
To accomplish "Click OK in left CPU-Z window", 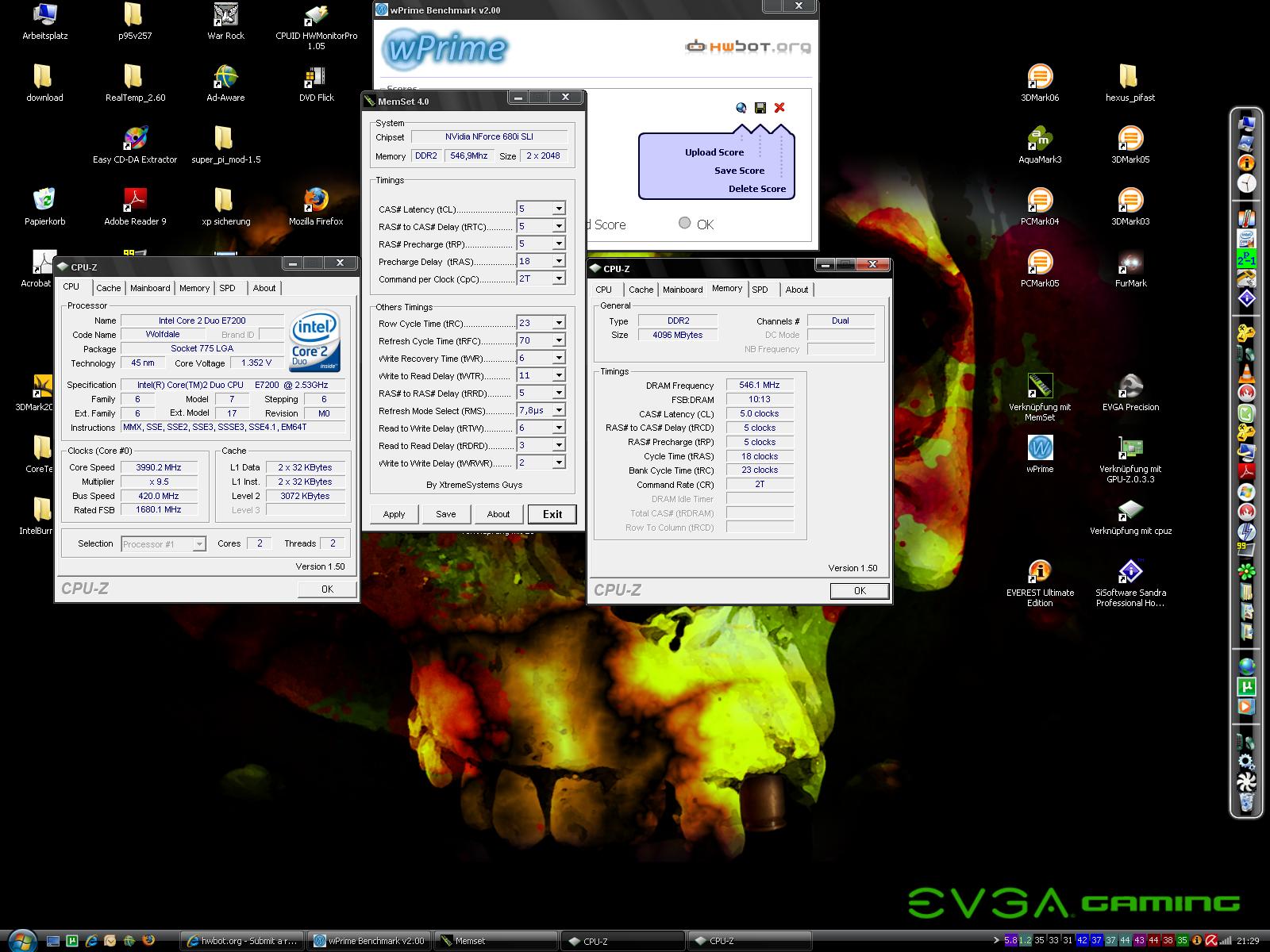I will click(x=327, y=589).
